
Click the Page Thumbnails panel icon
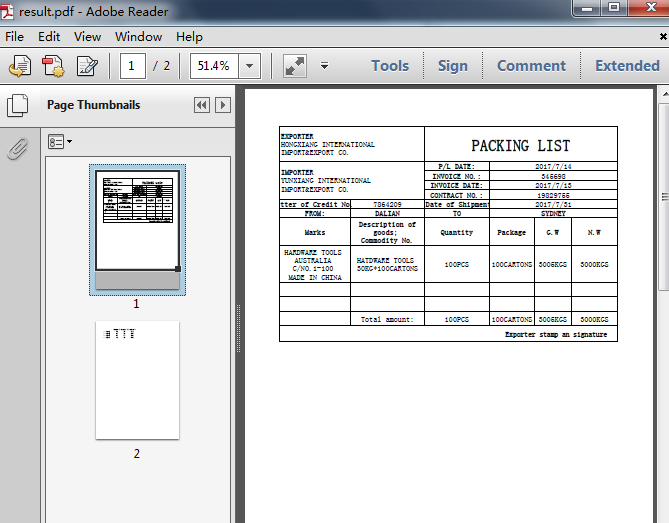pyautogui.click(x=17, y=105)
